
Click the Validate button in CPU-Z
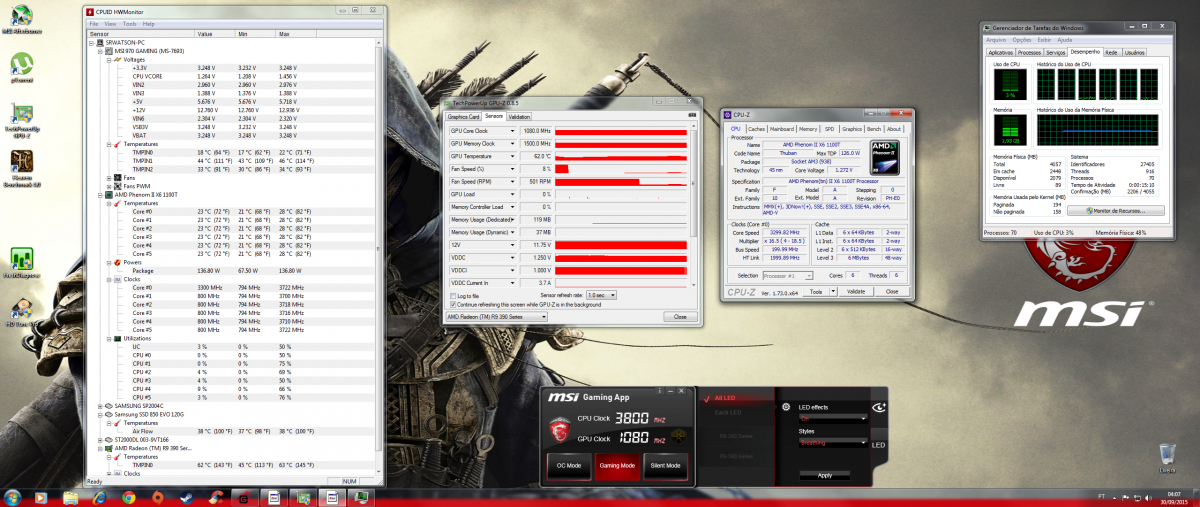pyautogui.click(x=856, y=292)
